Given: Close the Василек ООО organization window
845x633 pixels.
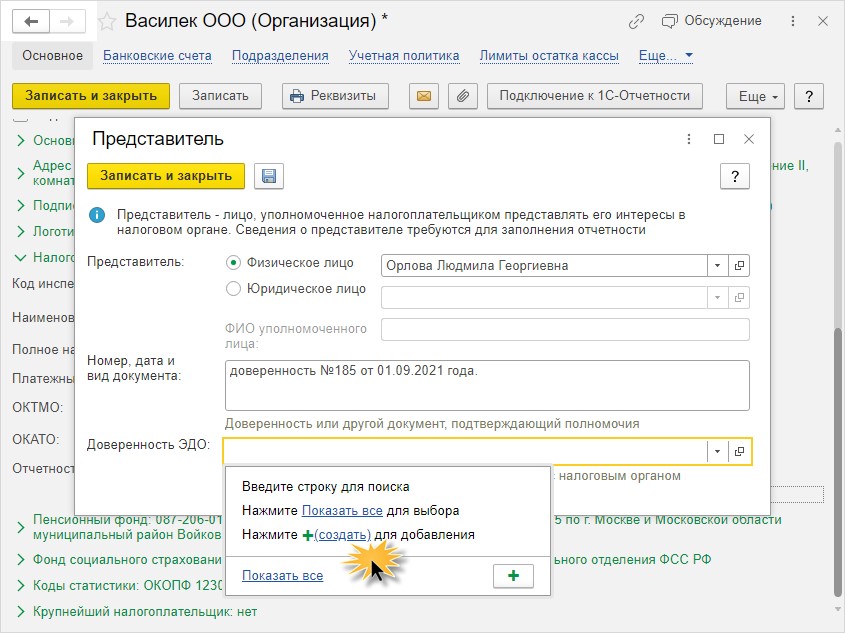Looking at the screenshot, I should [823, 22].
